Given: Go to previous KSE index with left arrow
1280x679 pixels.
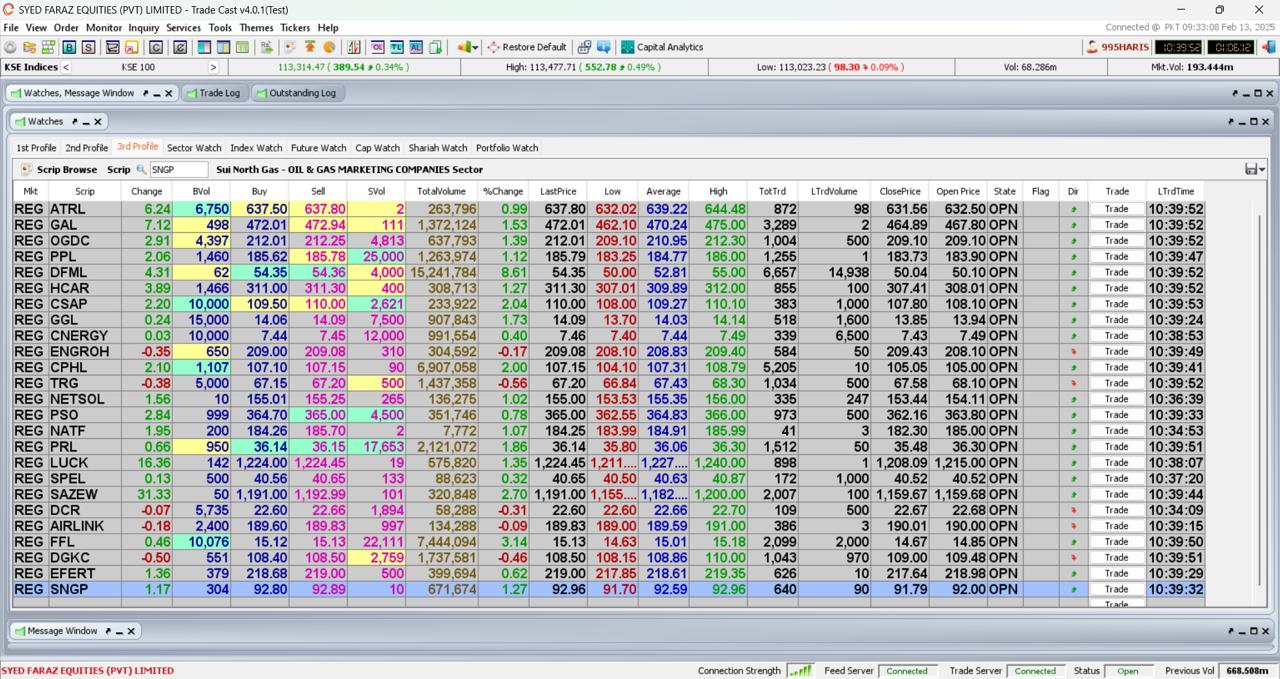Looking at the screenshot, I should [66, 67].
